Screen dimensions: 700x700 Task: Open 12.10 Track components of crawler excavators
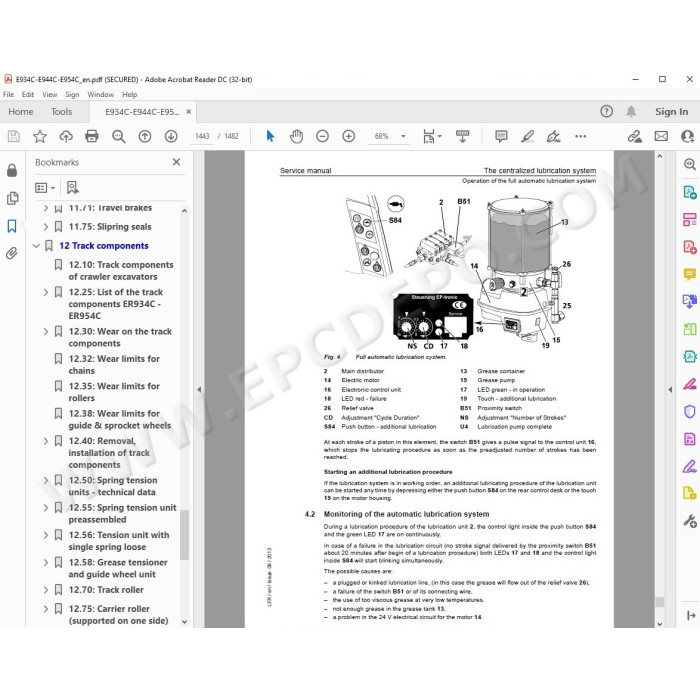click(121, 271)
